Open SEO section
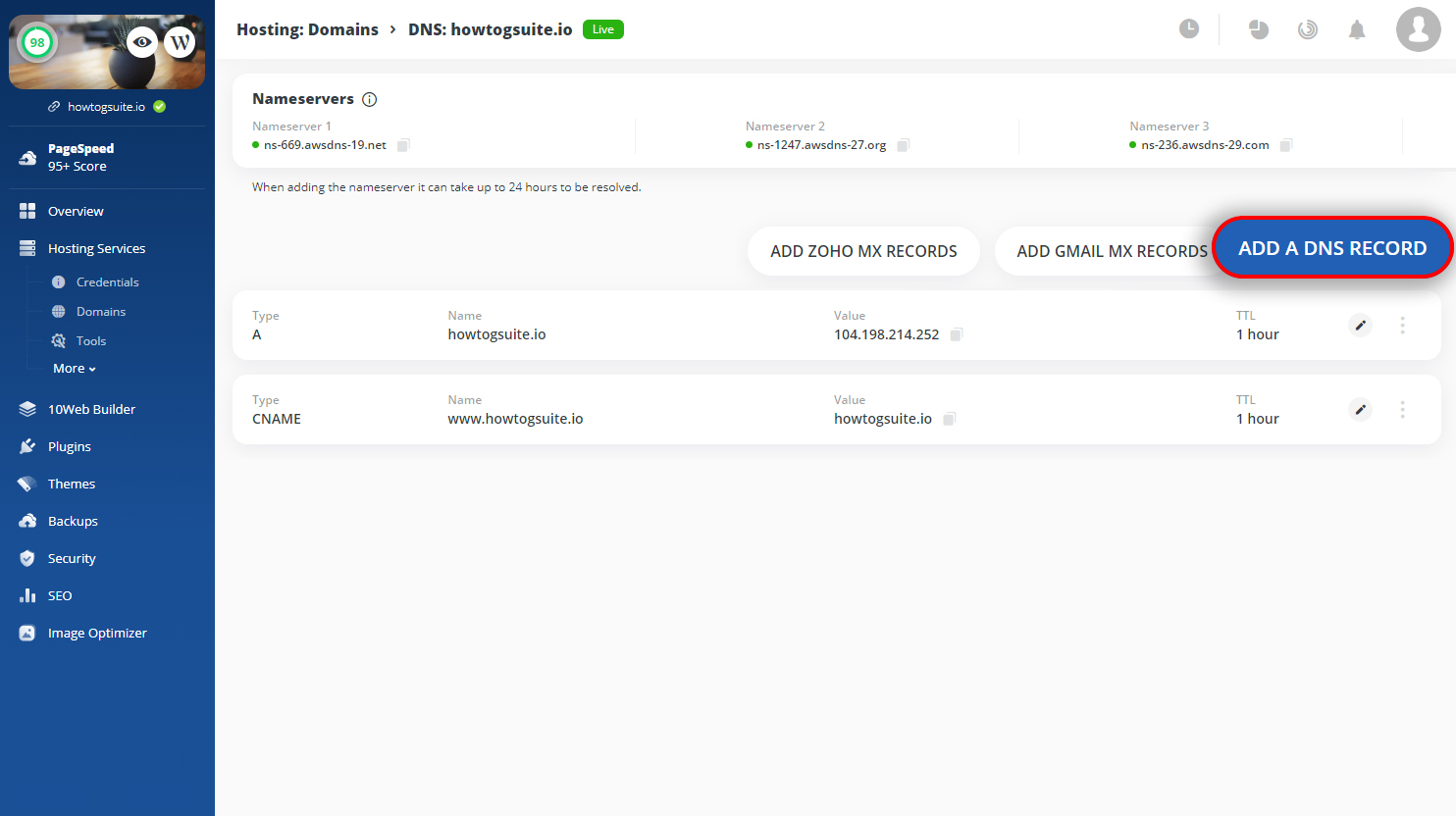Screen dimensions: 1456x816 pyautogui.click(x=59, y=595)
